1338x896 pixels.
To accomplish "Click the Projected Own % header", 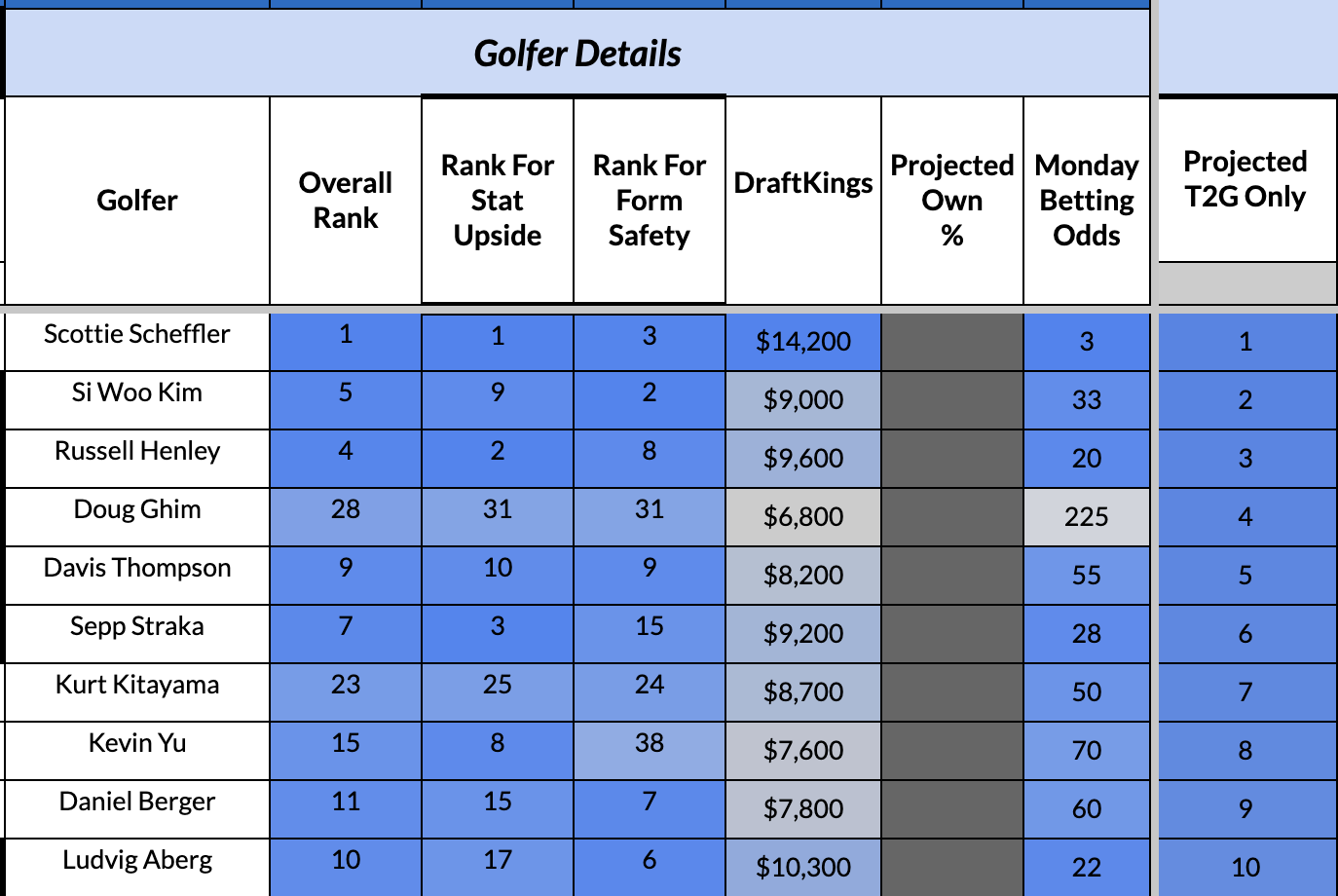I will click(x=952, y=201).
